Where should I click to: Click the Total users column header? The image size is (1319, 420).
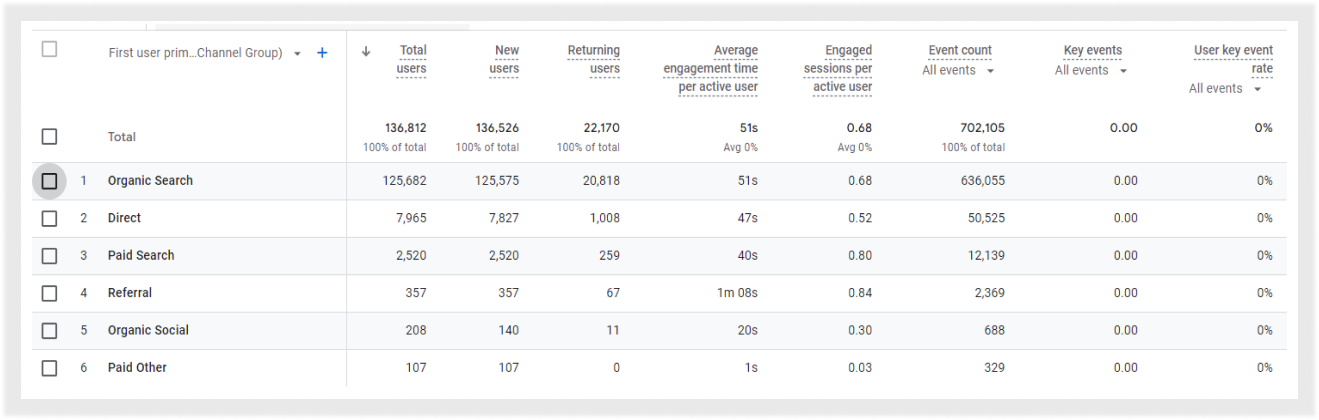pos(412,59)
